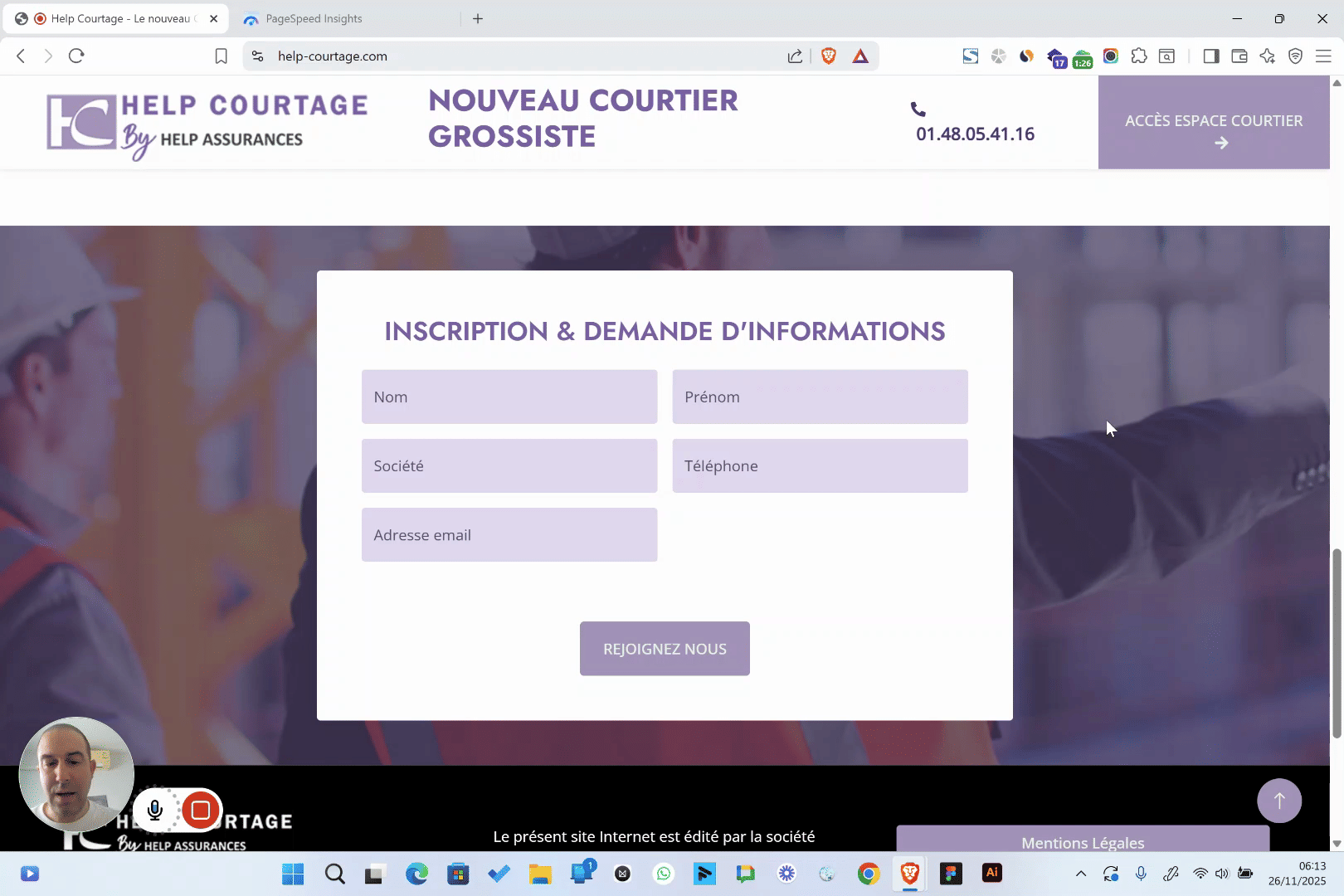Toggle the browser sidebar panel

1211,56
